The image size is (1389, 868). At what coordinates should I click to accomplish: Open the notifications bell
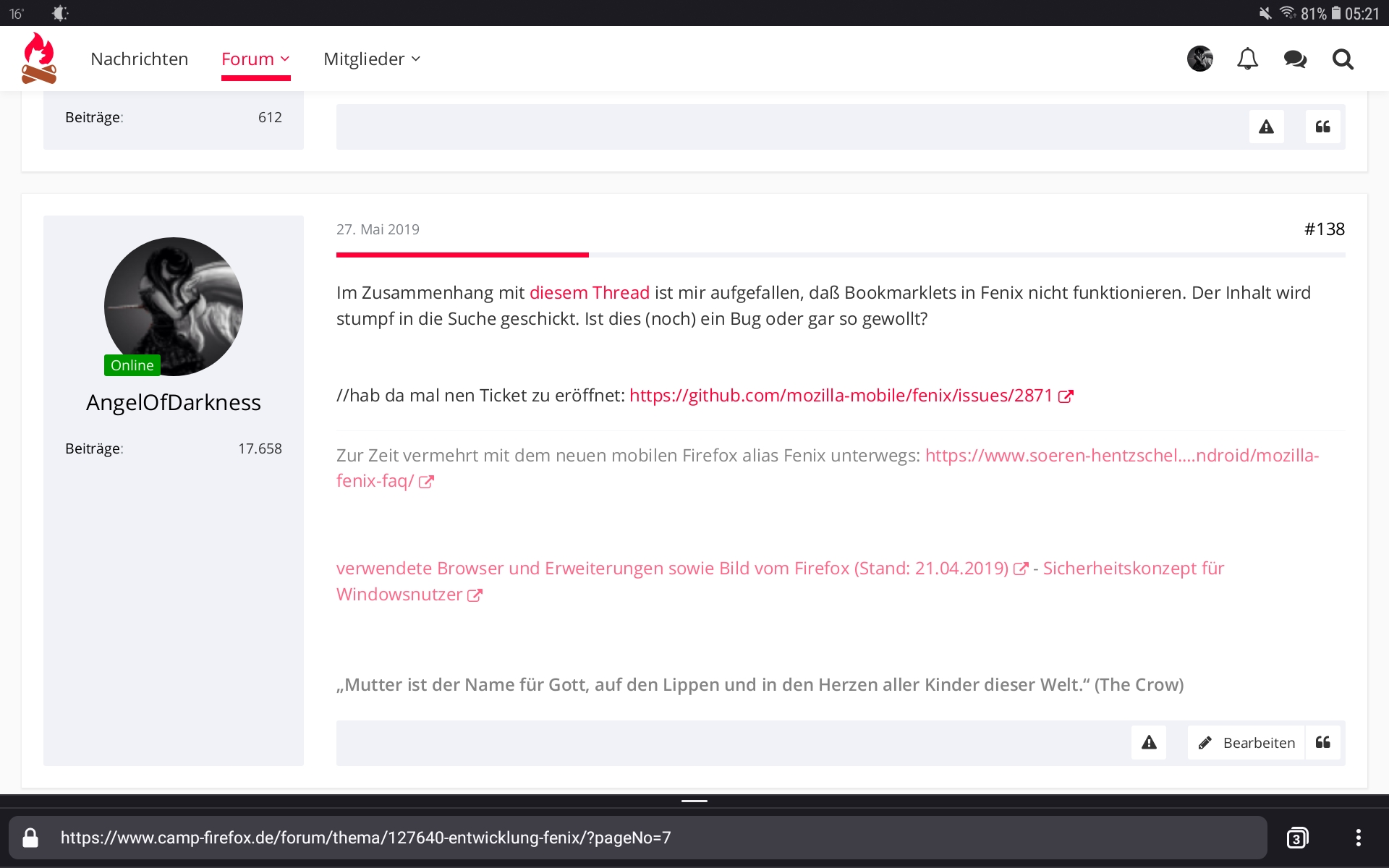tap(1247, 59)
